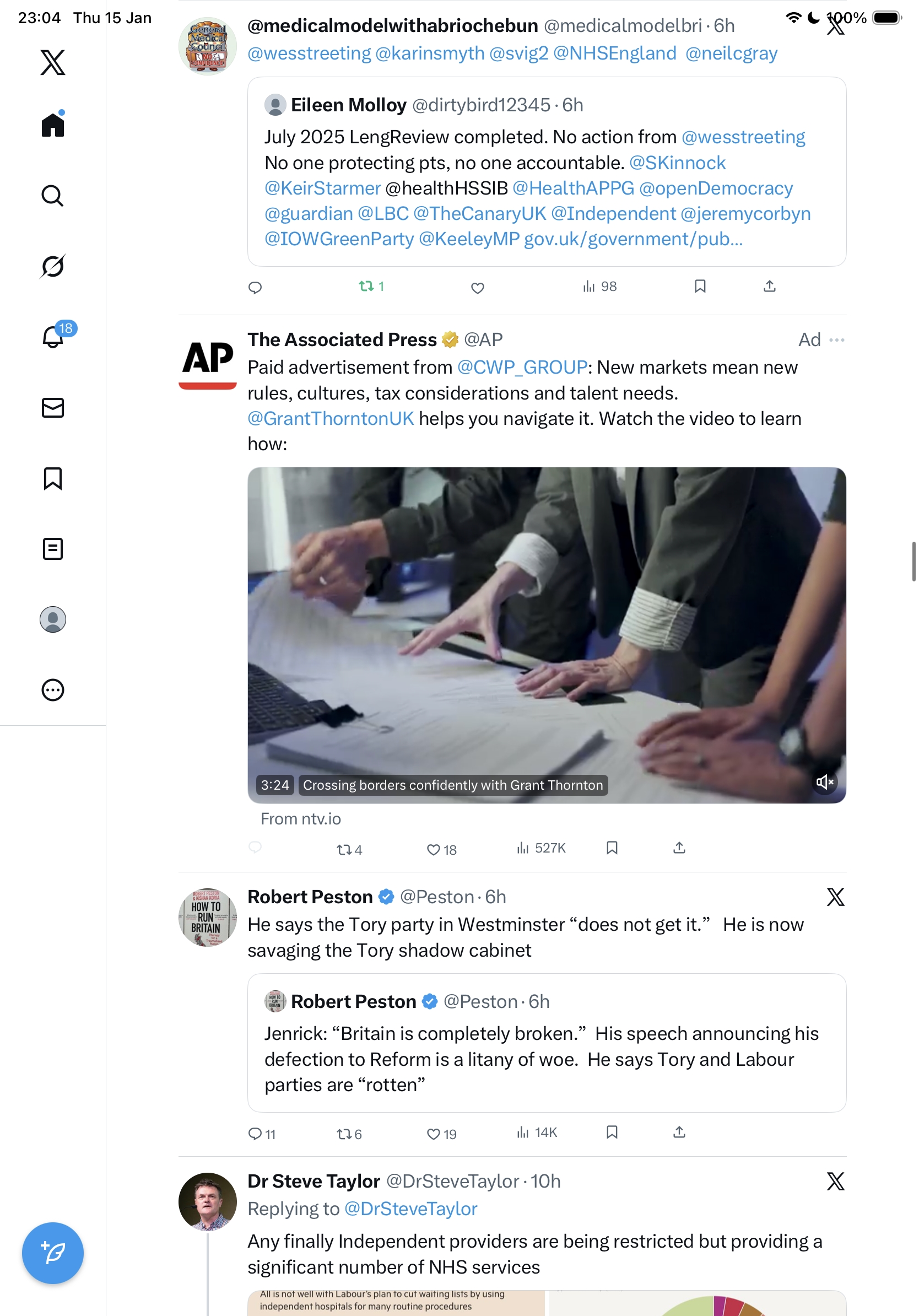Like the Robert Peston post
Viewport: 919px width, 1316px height.
pos(441,1134)
